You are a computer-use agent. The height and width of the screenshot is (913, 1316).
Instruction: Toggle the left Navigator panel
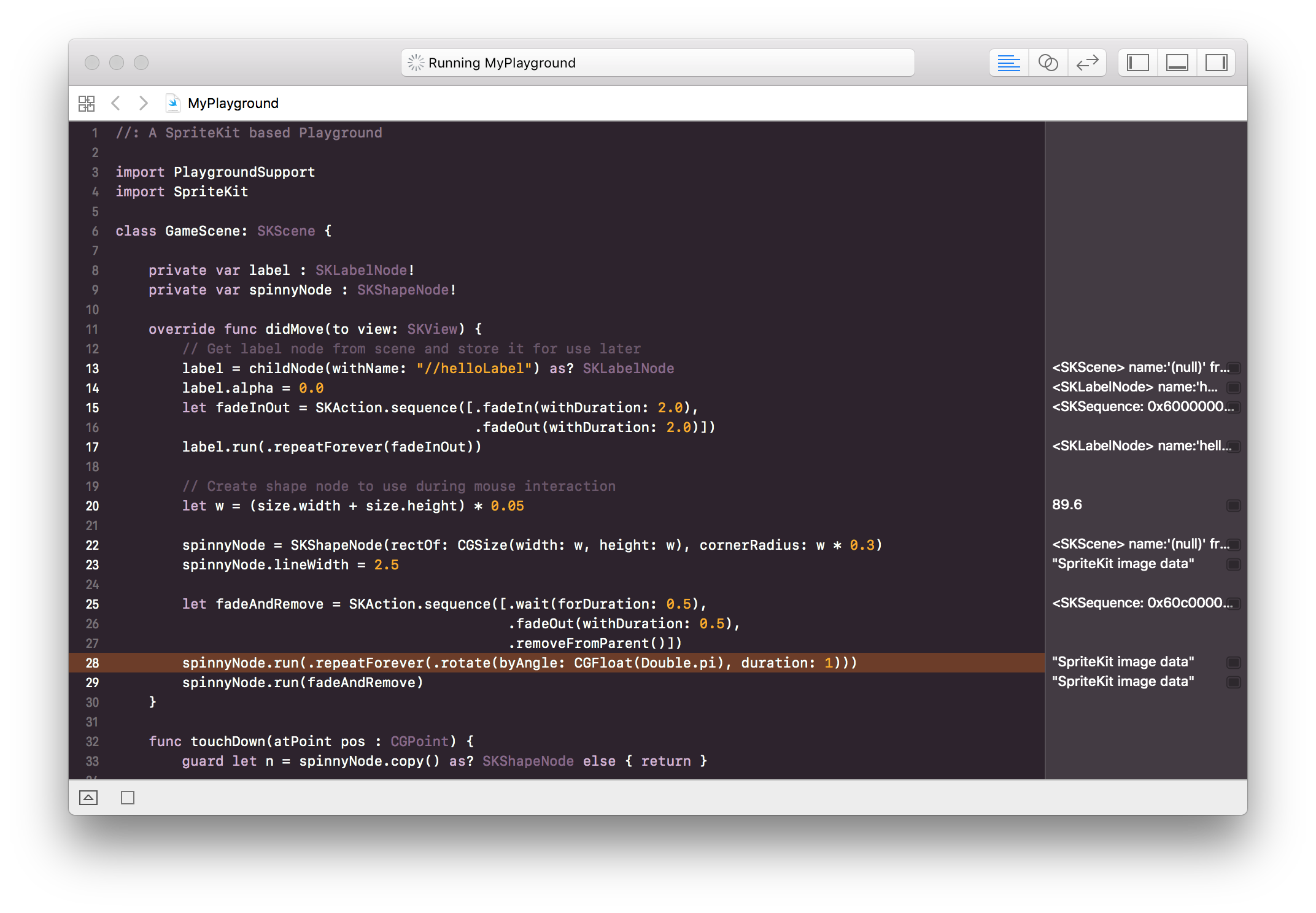pyautogui.click(x=1137, y=63)
